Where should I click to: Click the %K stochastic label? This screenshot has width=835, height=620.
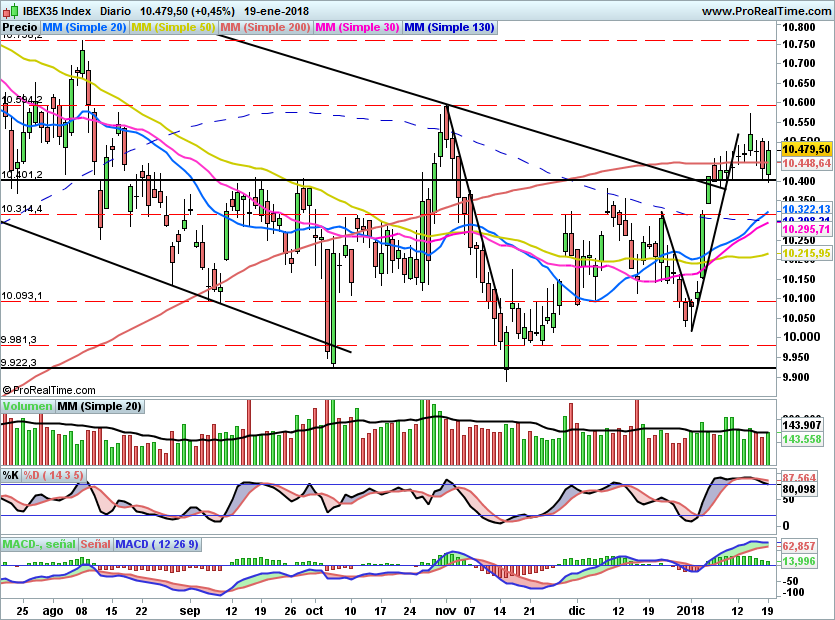[x=11, y=474]
